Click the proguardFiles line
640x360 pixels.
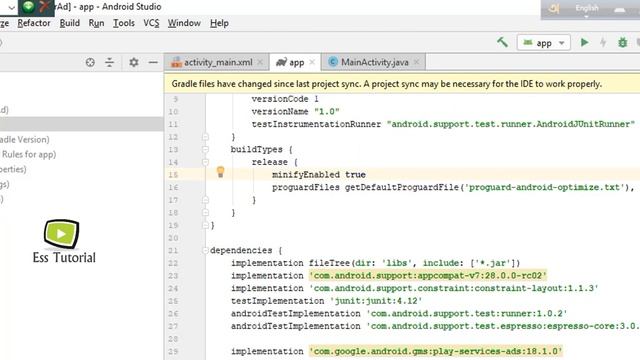pos(453,187)
